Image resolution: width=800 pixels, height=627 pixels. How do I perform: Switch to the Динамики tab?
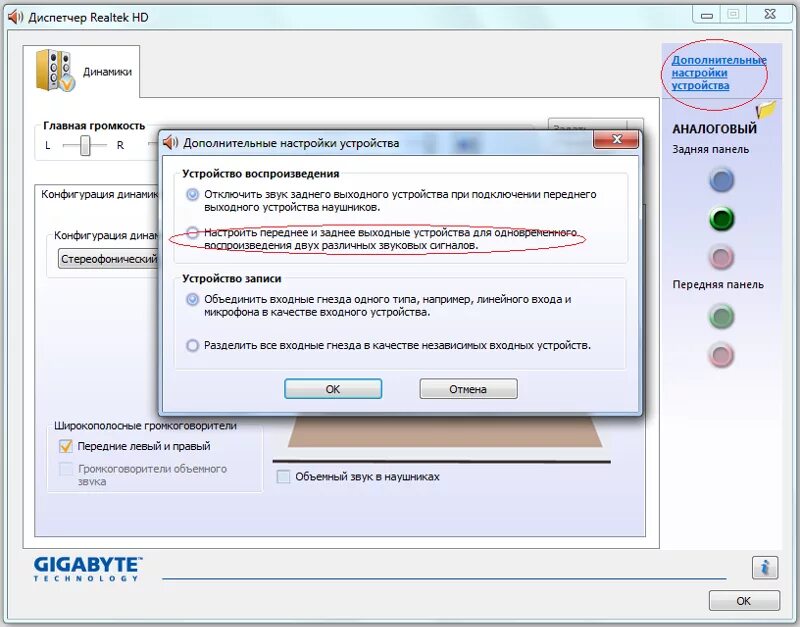(82, 71)
